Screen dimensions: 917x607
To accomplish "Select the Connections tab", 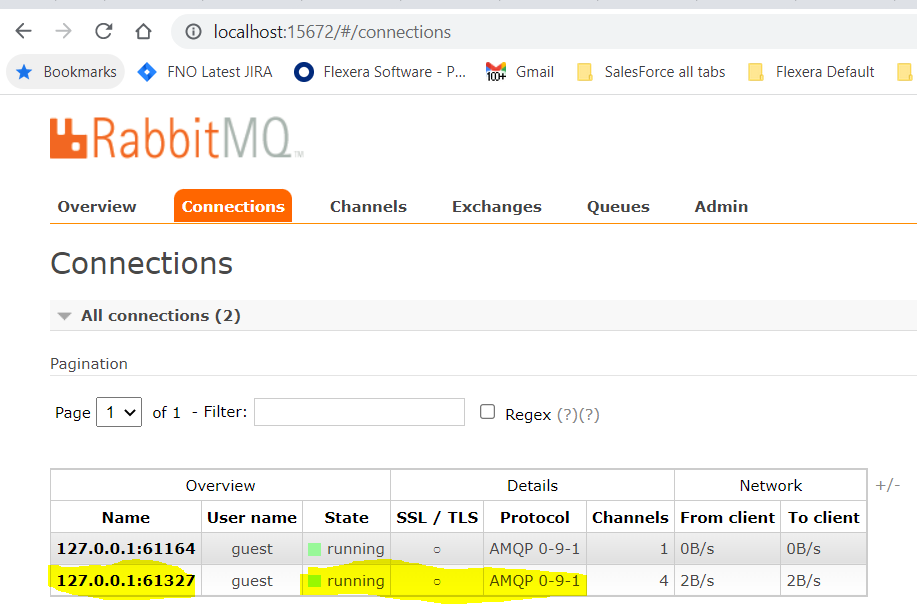I will [x=233, y=206].
